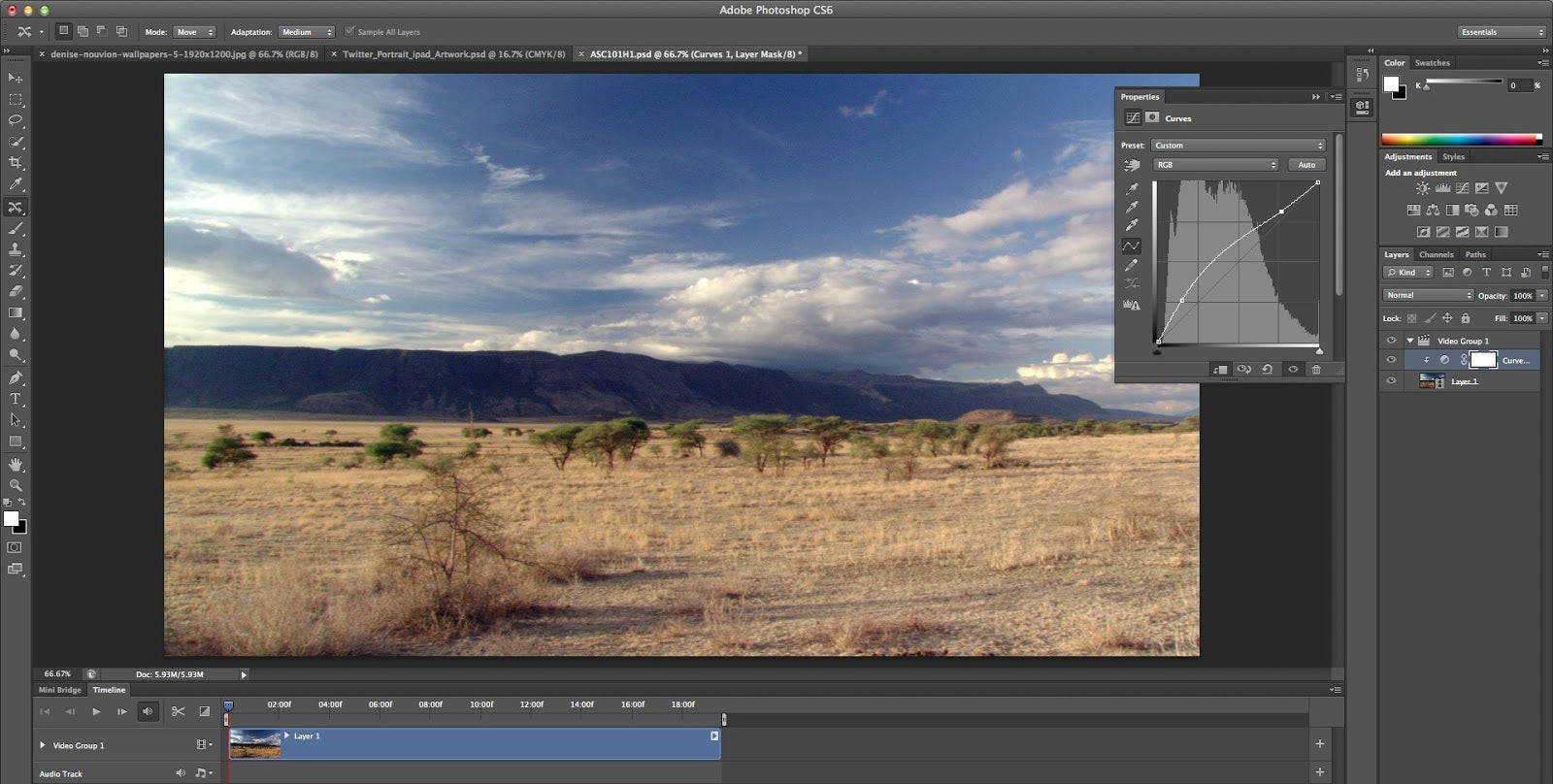
Task: Delete the Curves adjustment with trash icon
Action: click(x=1316, y=370)
